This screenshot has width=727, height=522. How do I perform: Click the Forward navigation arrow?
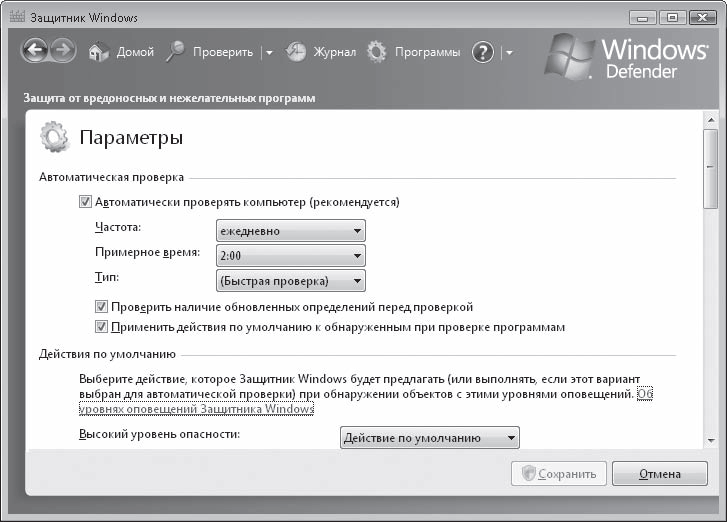pos(63,52)
